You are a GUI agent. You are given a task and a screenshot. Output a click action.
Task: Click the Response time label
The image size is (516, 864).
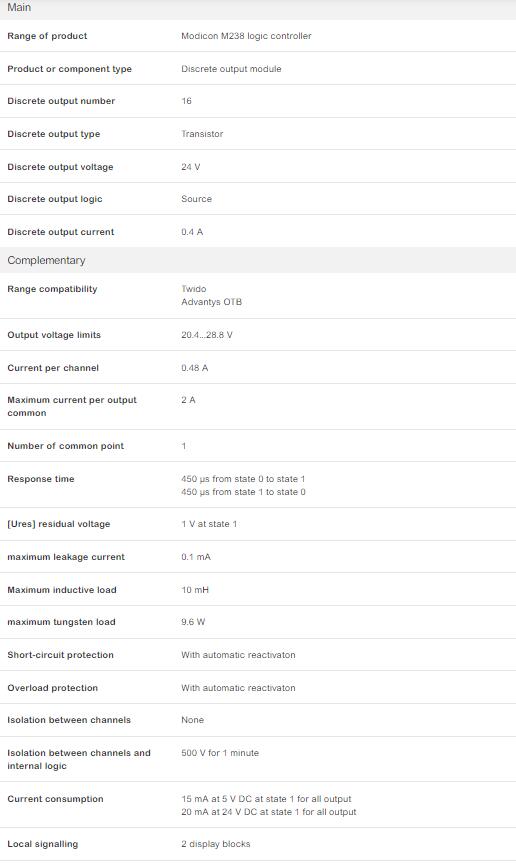(x=41, y=479)
